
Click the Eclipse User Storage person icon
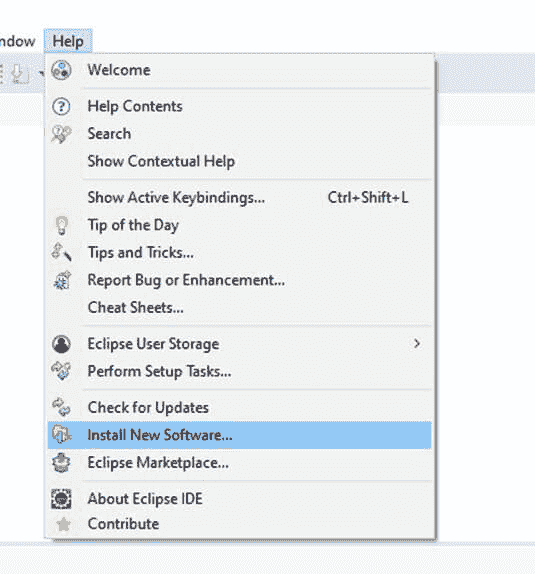pyautogui.click(x=61, y=344)
